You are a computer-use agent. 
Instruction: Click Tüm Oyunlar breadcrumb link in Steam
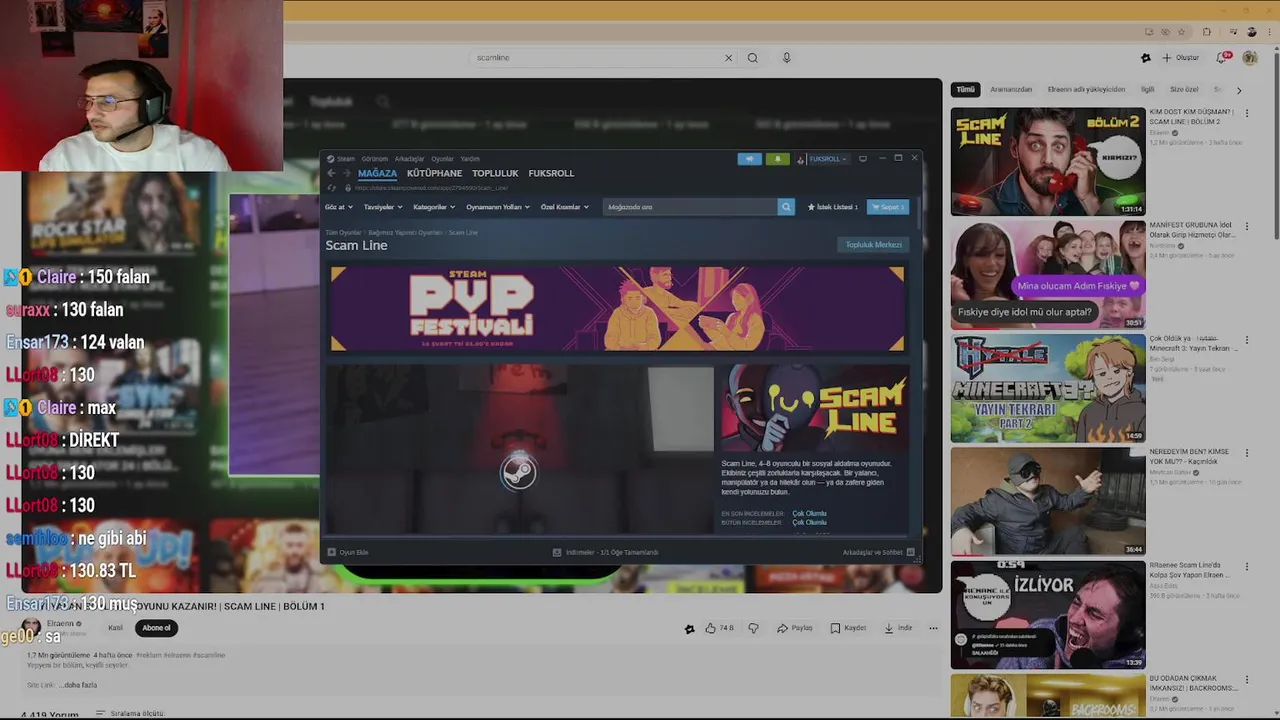point(343,232)
